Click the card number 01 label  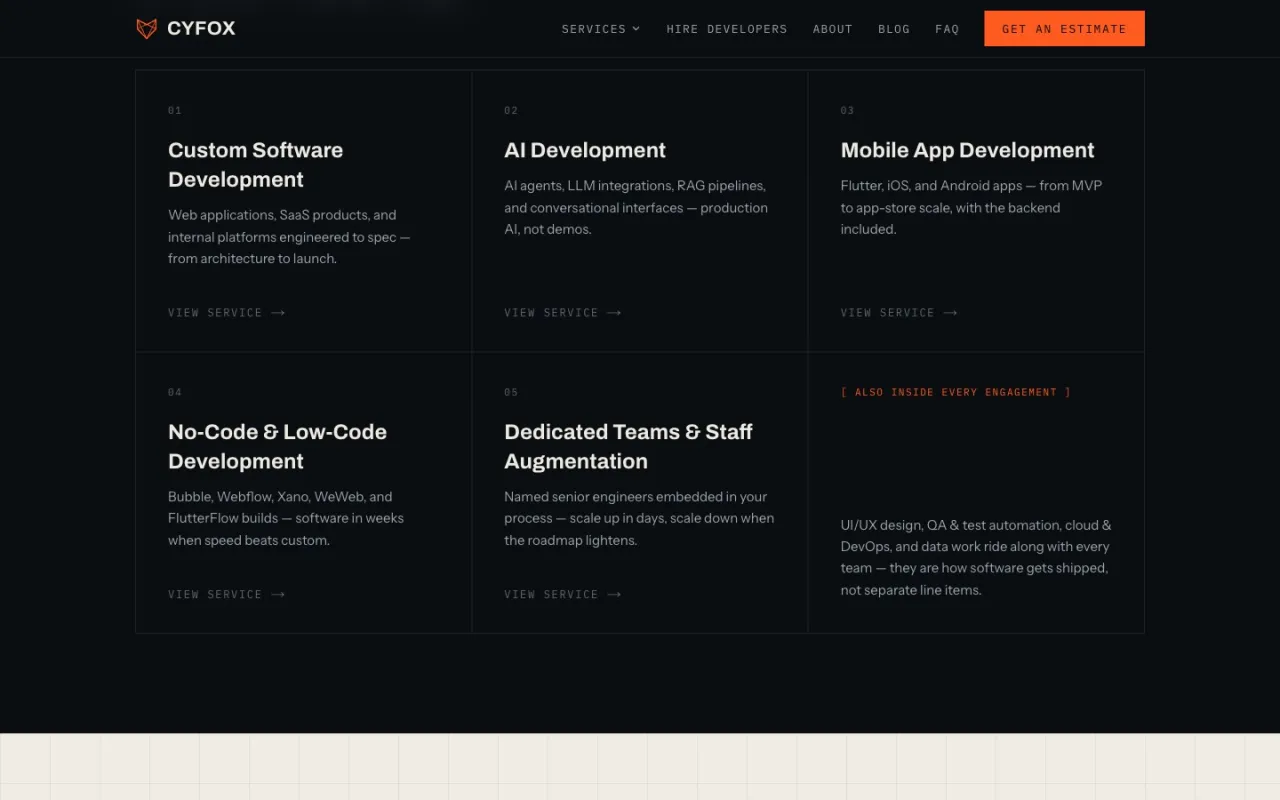175,111
